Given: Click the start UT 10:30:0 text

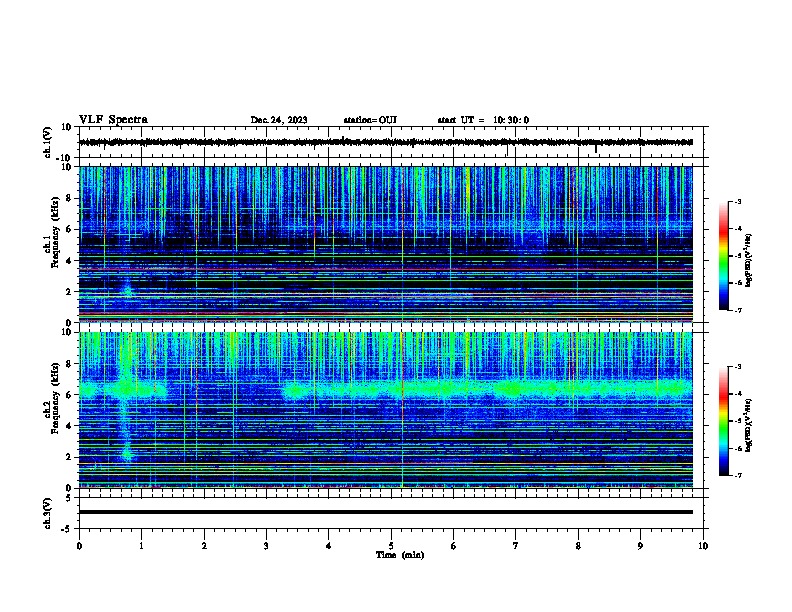Looking at the screenshot, I should (x=483, y=120).
